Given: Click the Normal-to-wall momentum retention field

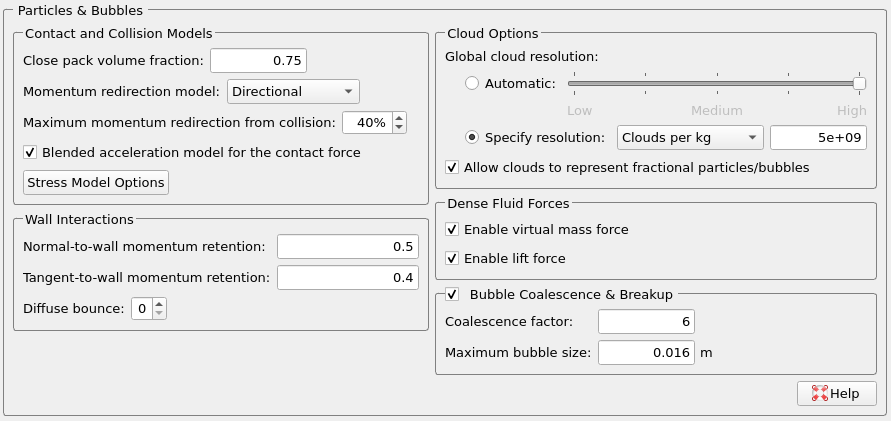Looking at the screenshot, I should (x=347, y=247).
